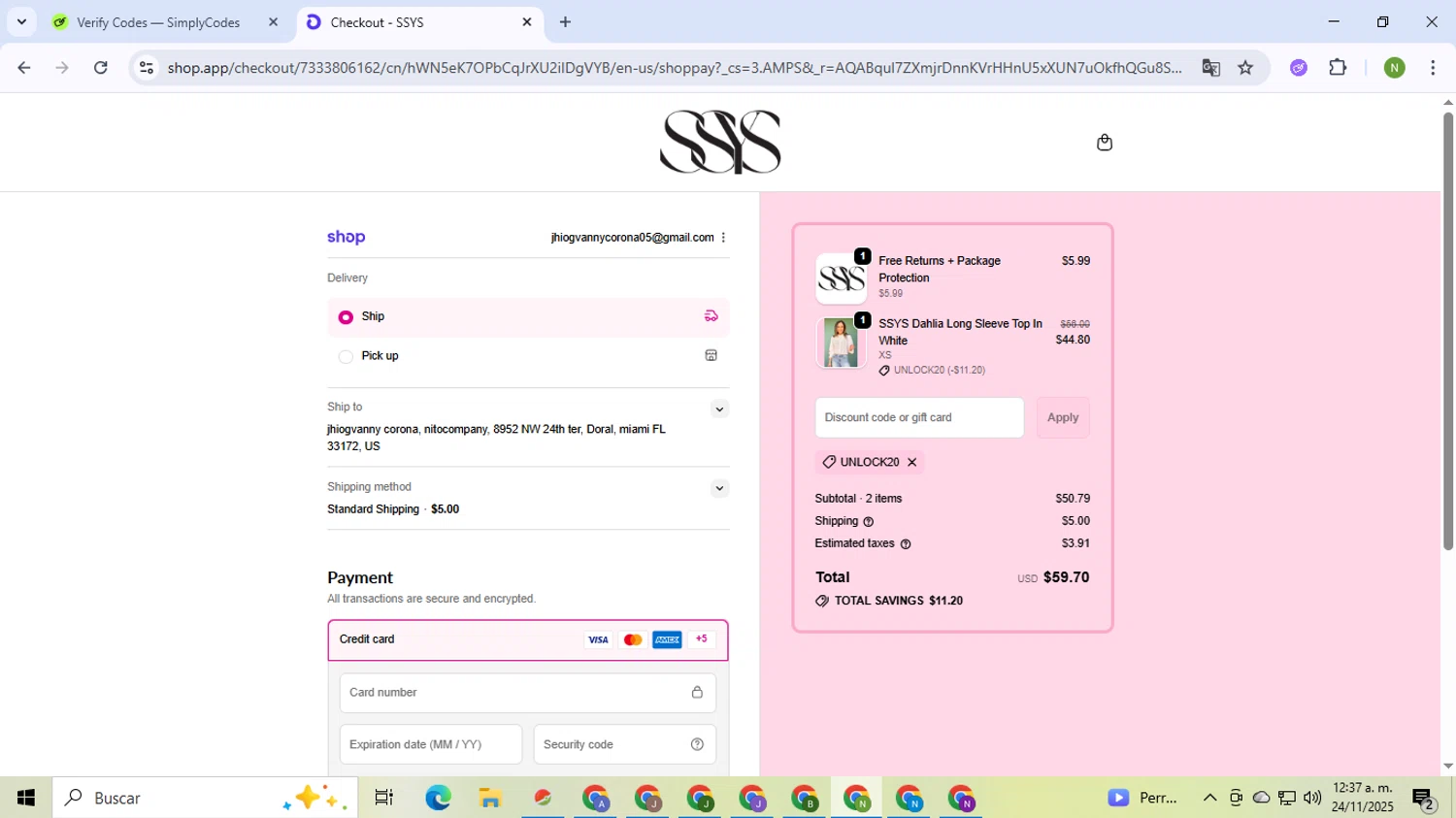Click the Total amount $59.70

(1066, 577)
